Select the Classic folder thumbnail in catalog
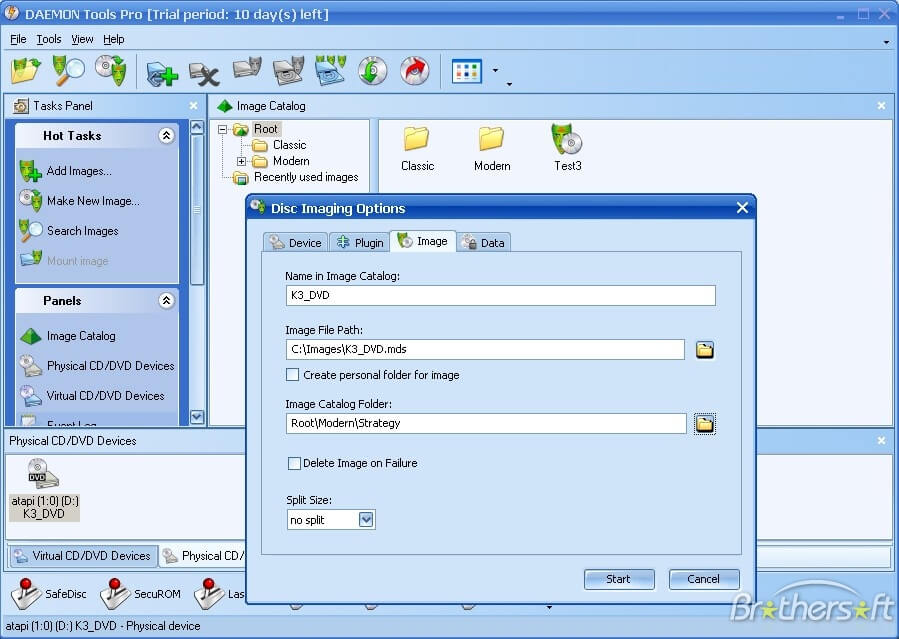This screenshot has height=639, width=899. tap(417, 149)
